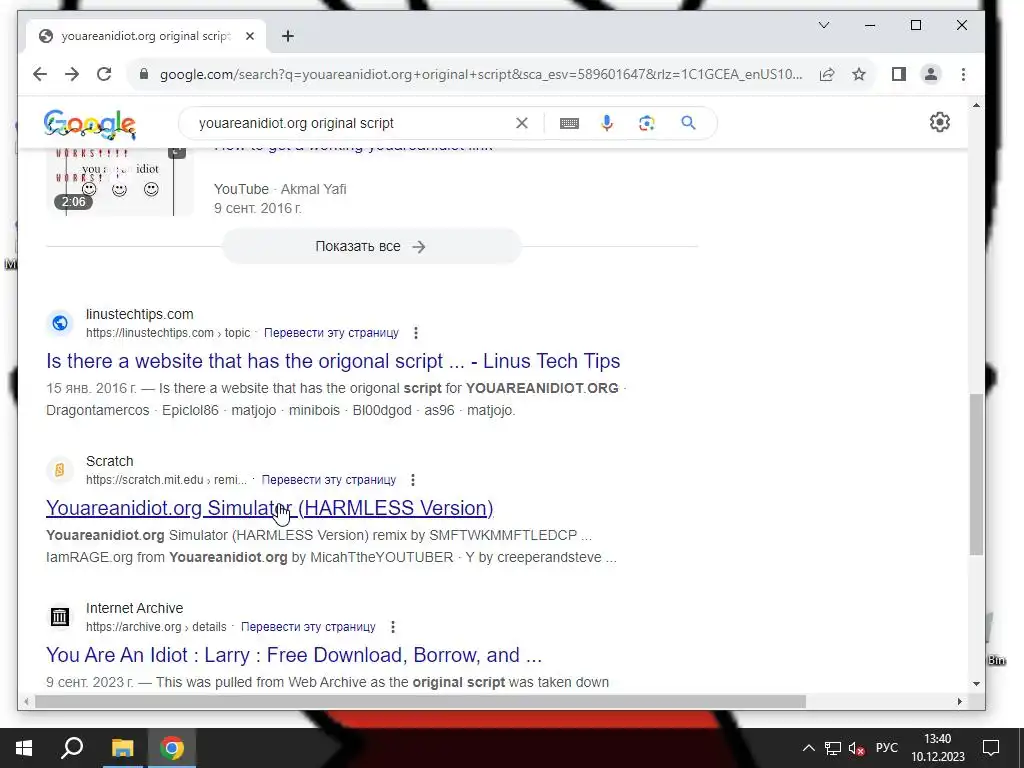Expand the tab search dropdown arrow
Screen dimensions: 1024x768
(824, 25)
